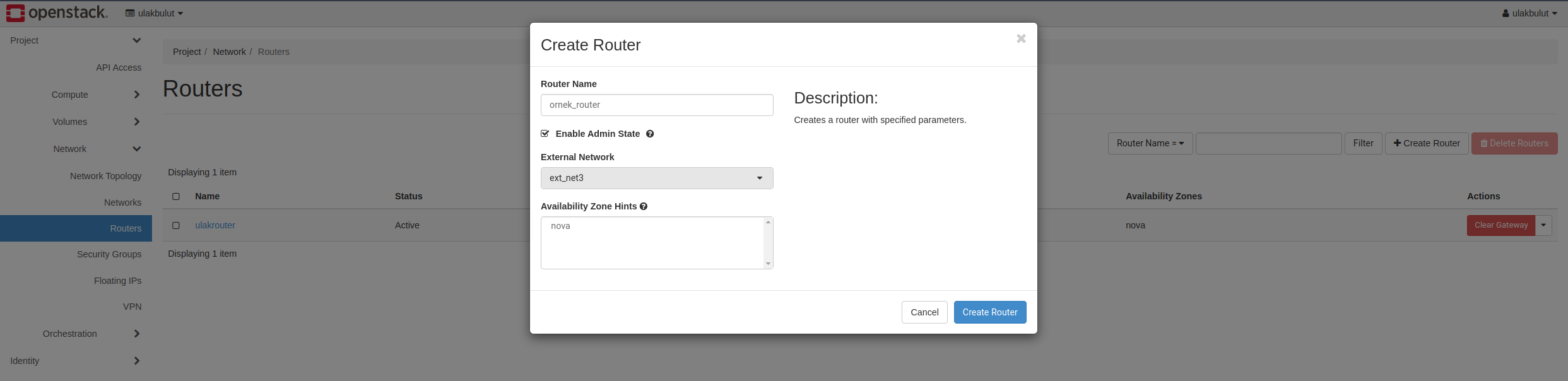
Task: Open the ulakrouter link
Action: point(215,225)
